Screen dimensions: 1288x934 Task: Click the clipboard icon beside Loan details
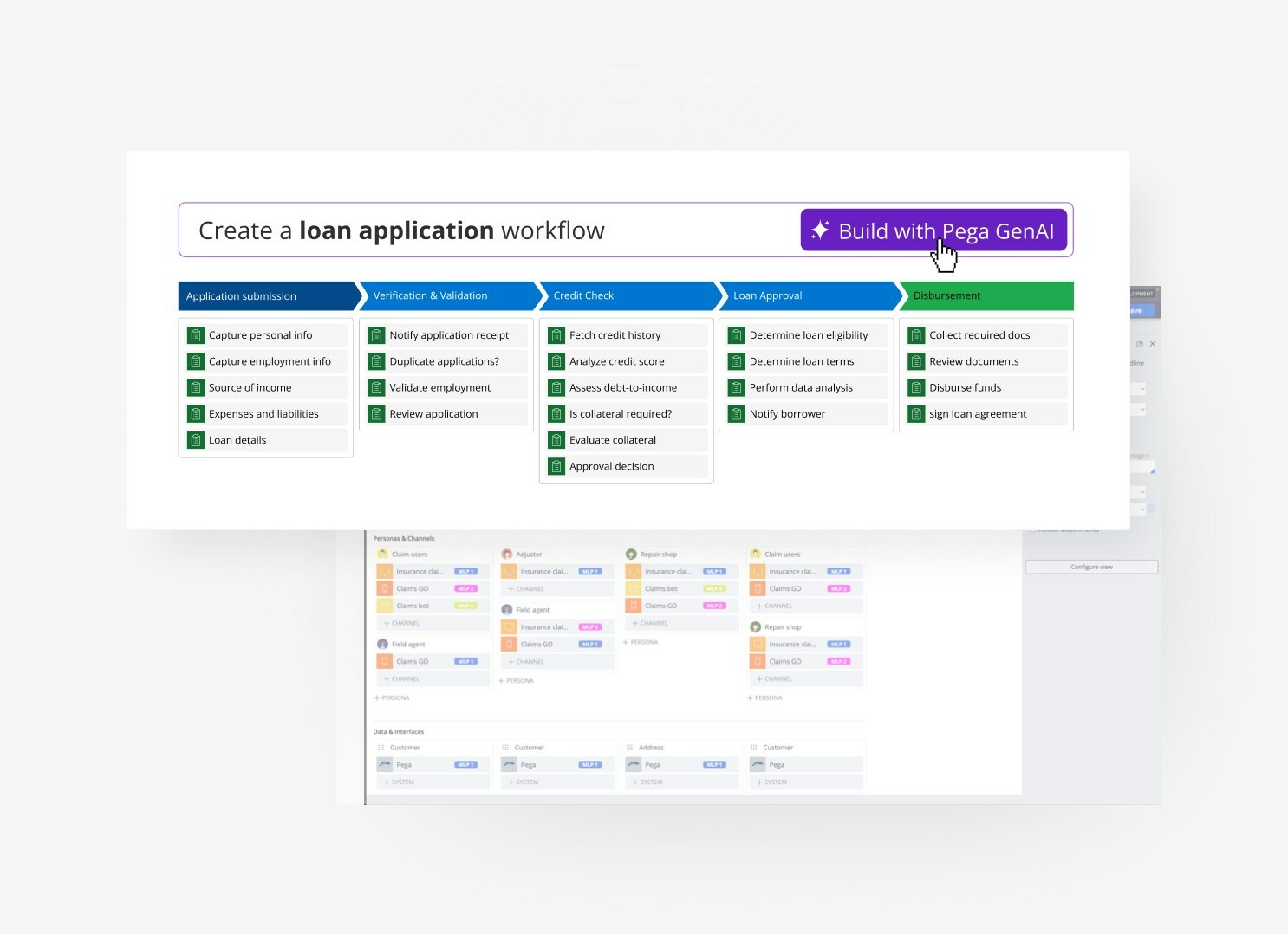pos(196,440)
